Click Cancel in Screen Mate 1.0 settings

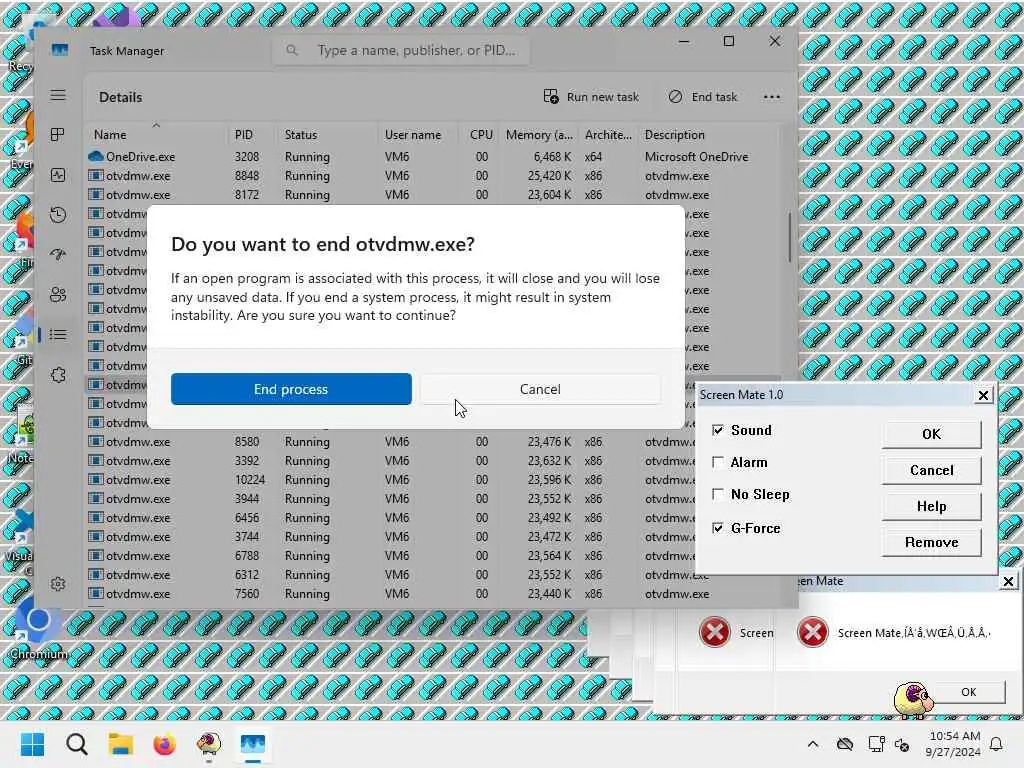tap(931, 470)
